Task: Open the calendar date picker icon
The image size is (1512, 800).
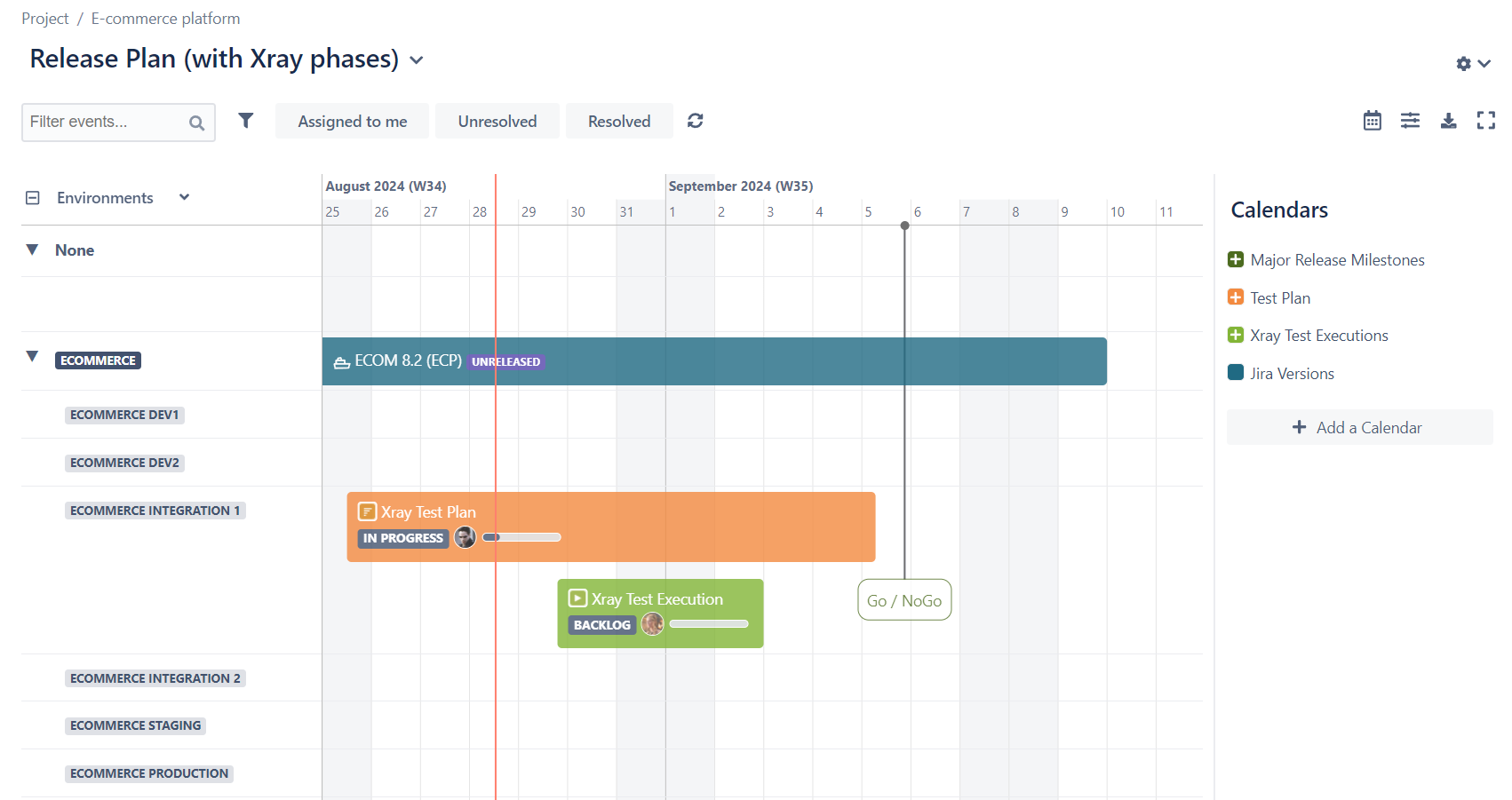Action: [x=1372, y=121]
